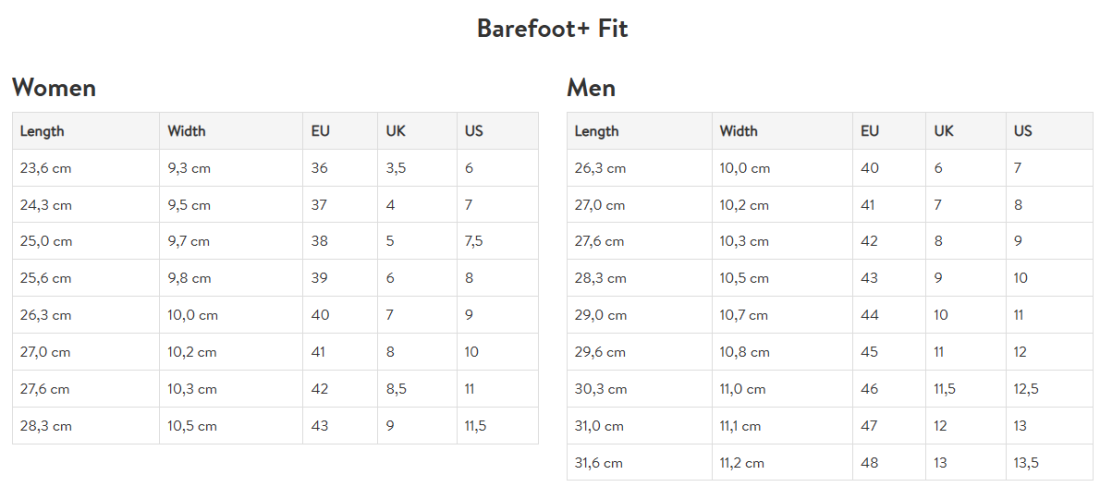Select the UK 3,5 size cell
Image resolution: width=1100 pixels, height=487 pixels.
point(395,168)
